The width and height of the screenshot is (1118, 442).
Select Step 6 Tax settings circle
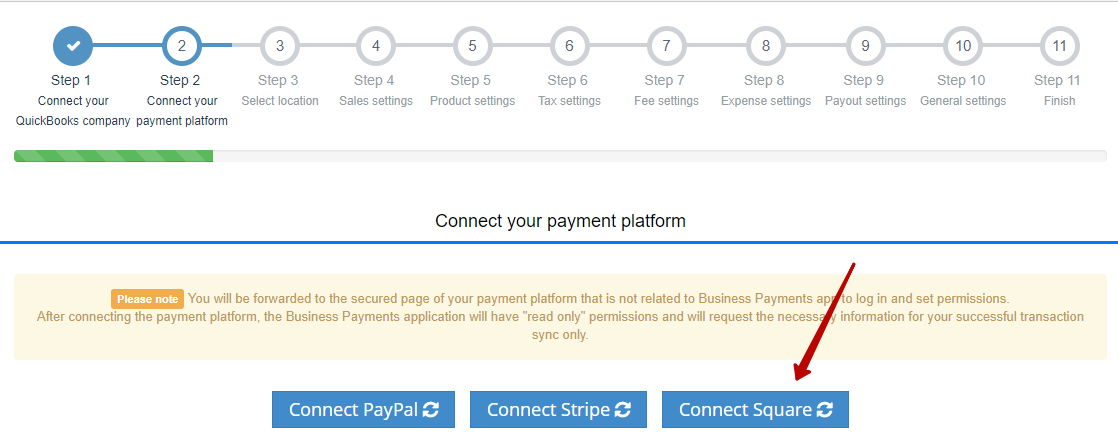[x=569, y=46]
